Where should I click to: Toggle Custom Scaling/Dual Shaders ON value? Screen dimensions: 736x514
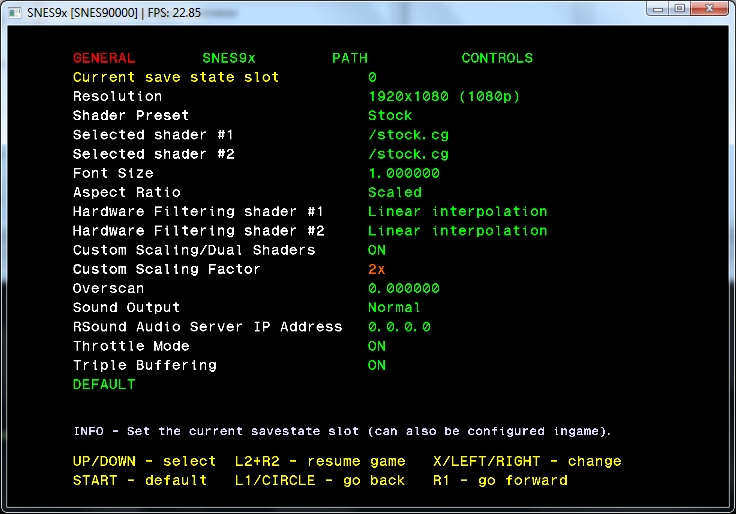(x=376, y=250)
